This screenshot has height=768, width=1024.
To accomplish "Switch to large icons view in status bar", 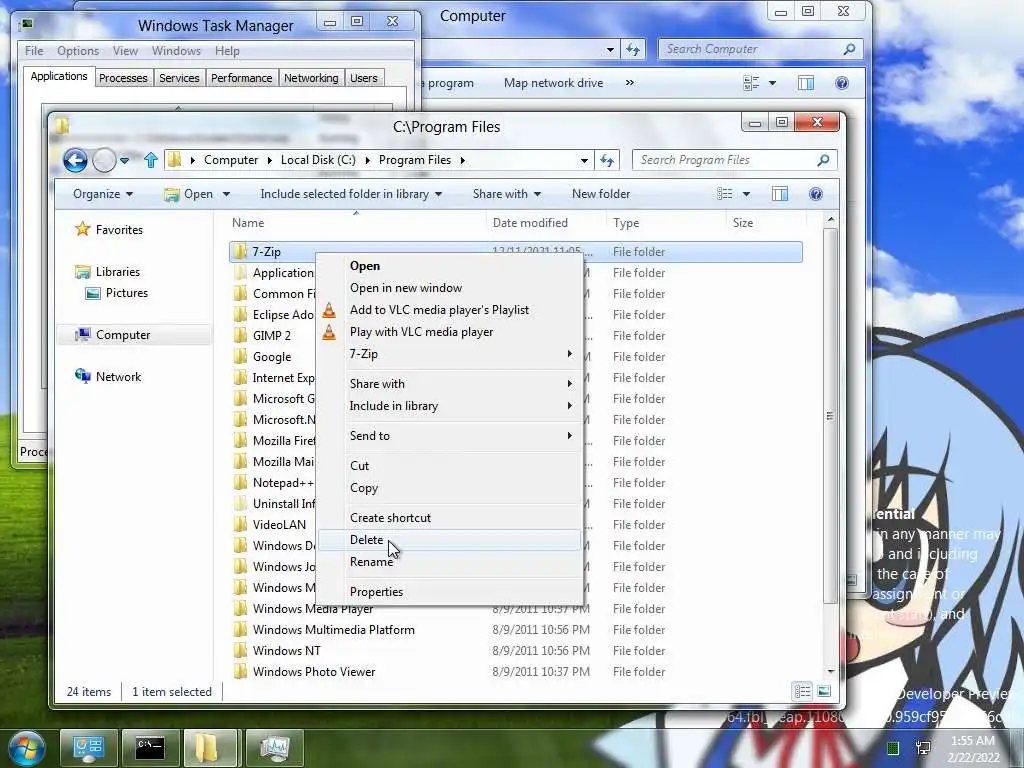I will tap(824, 691).
